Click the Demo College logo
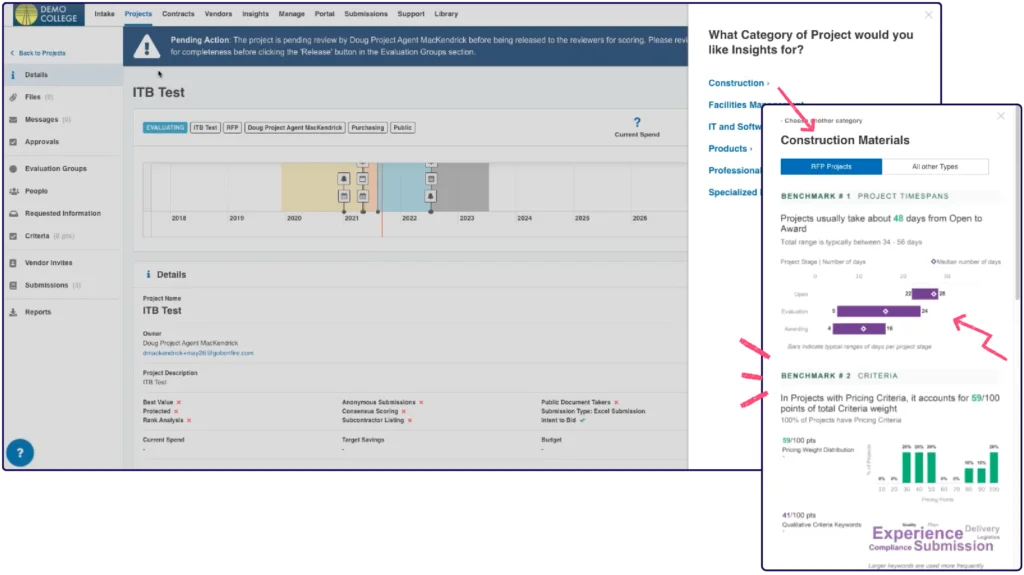The image size is (1024, 575). tap(47, 14)
